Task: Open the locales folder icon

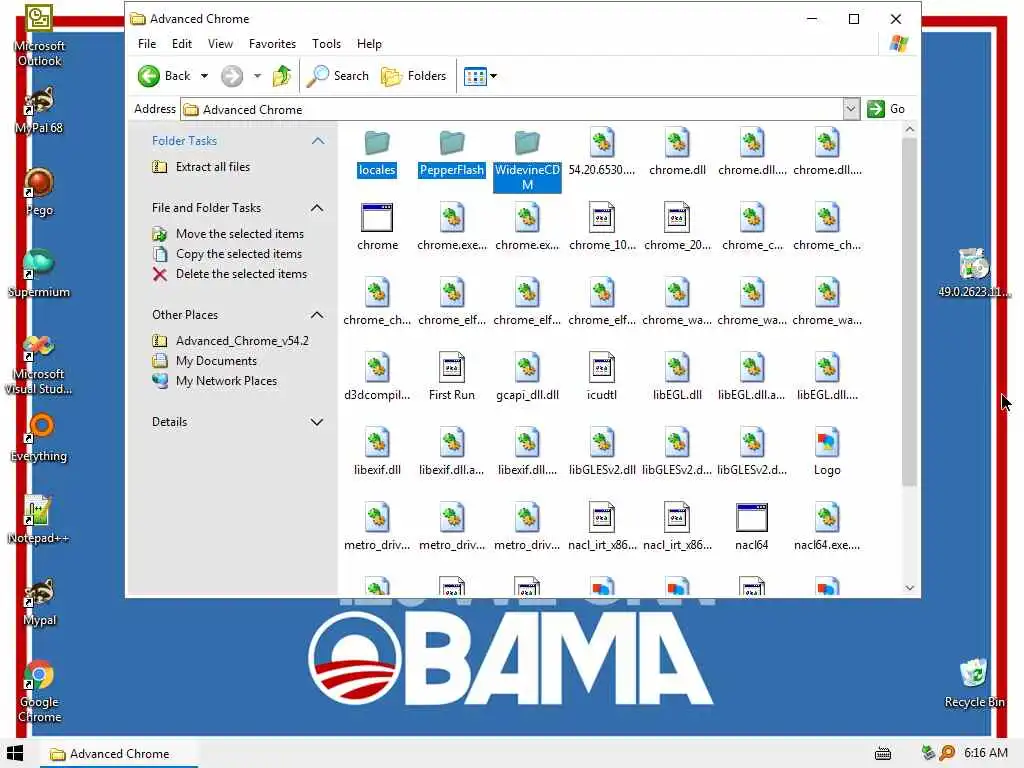Action: [377, 142]
